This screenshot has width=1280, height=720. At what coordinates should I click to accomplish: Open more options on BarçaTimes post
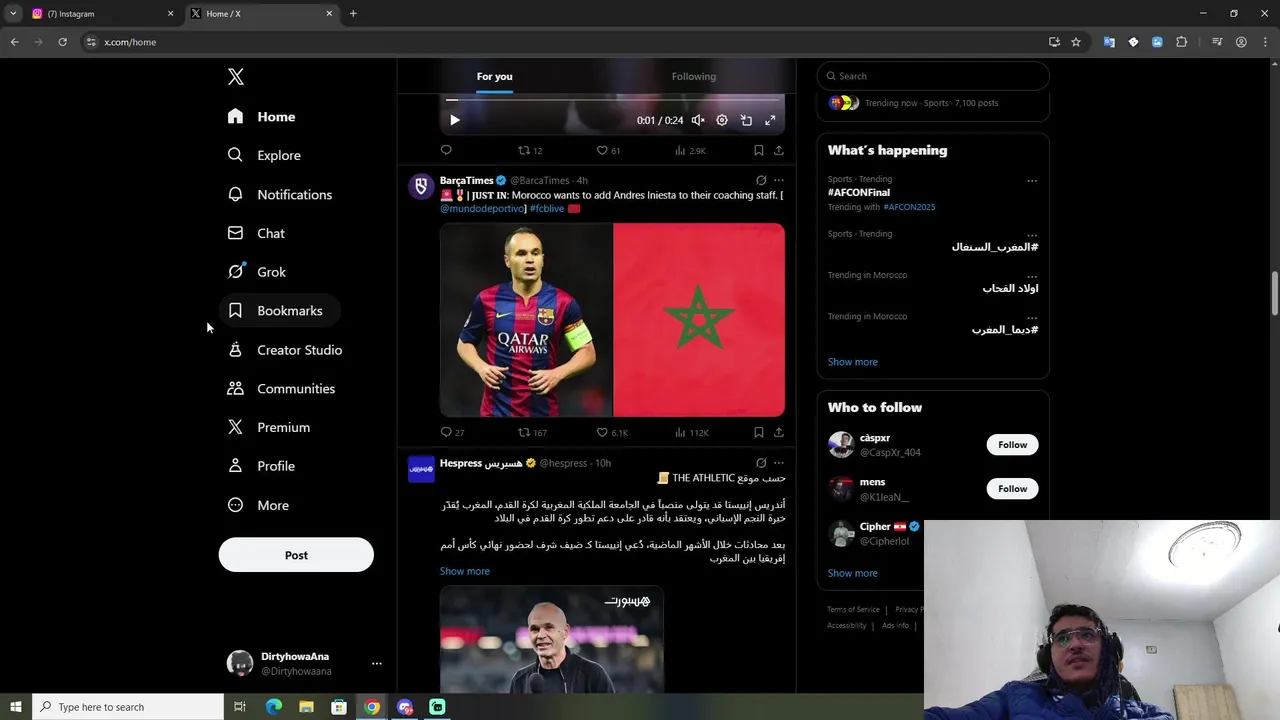[x=779, y=181]
